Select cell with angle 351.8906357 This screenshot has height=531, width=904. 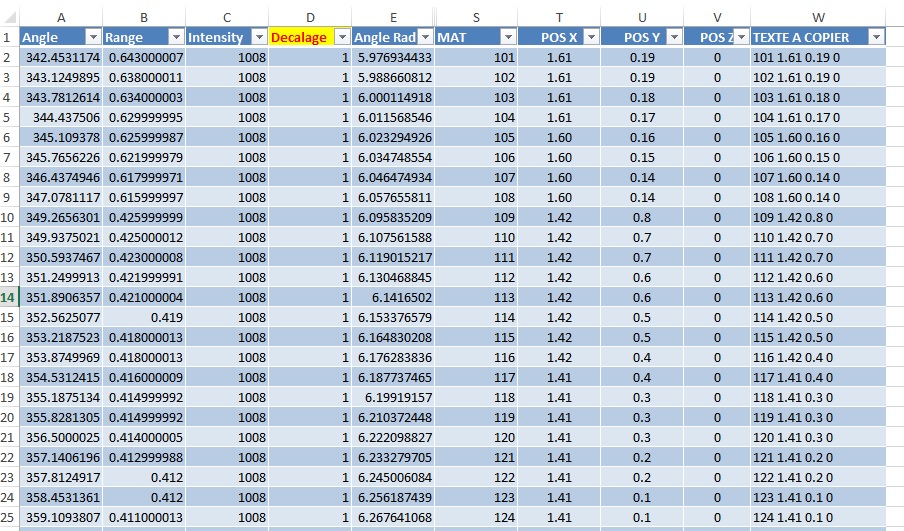point(61,297)
